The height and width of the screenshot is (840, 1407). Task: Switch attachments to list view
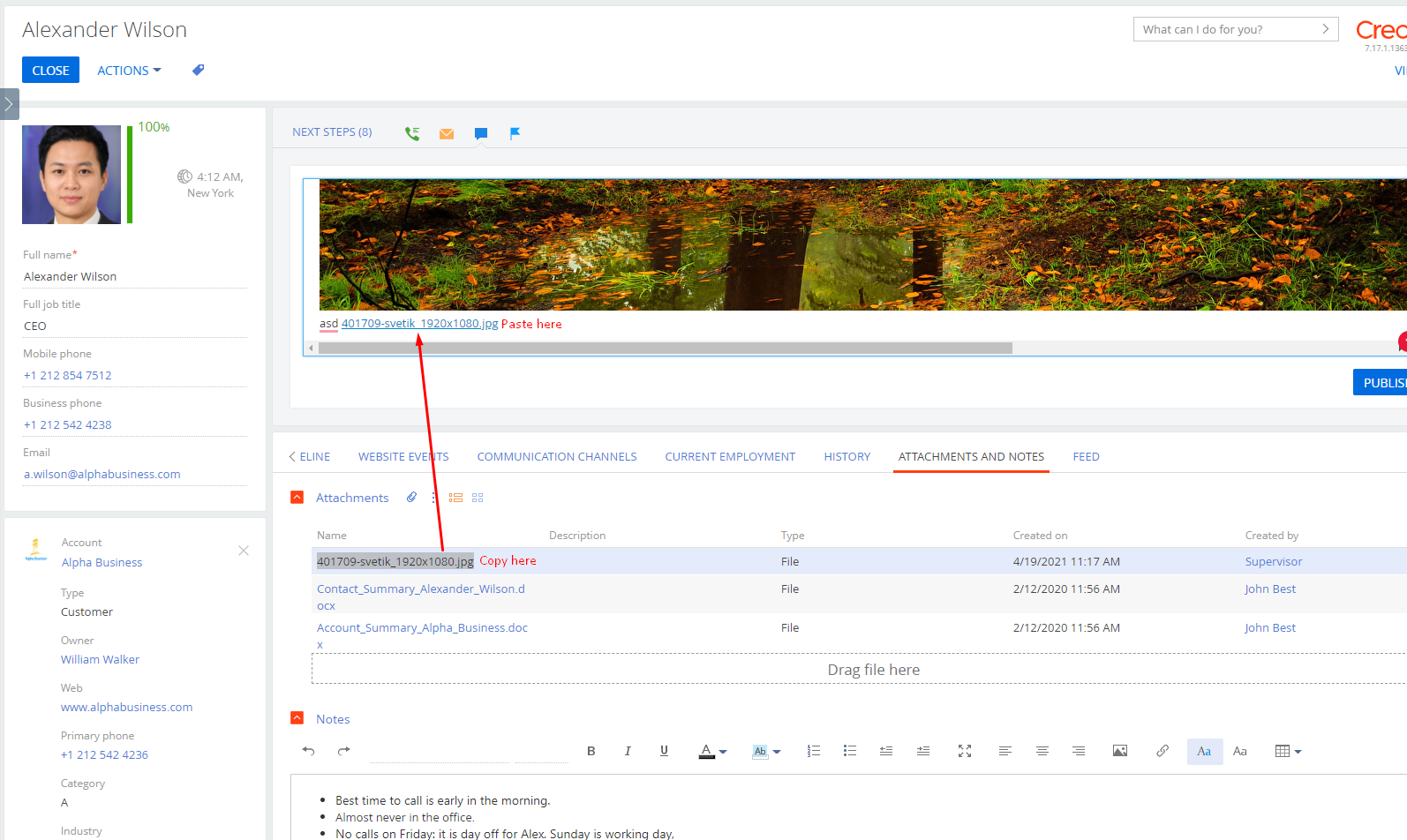click(455, 498)
